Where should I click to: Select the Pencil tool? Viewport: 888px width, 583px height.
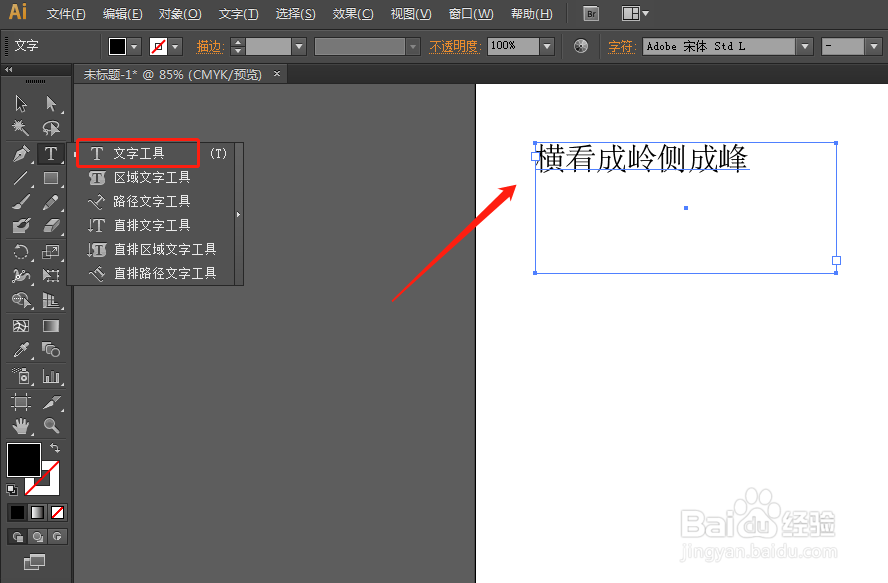(x=51, y=202)
